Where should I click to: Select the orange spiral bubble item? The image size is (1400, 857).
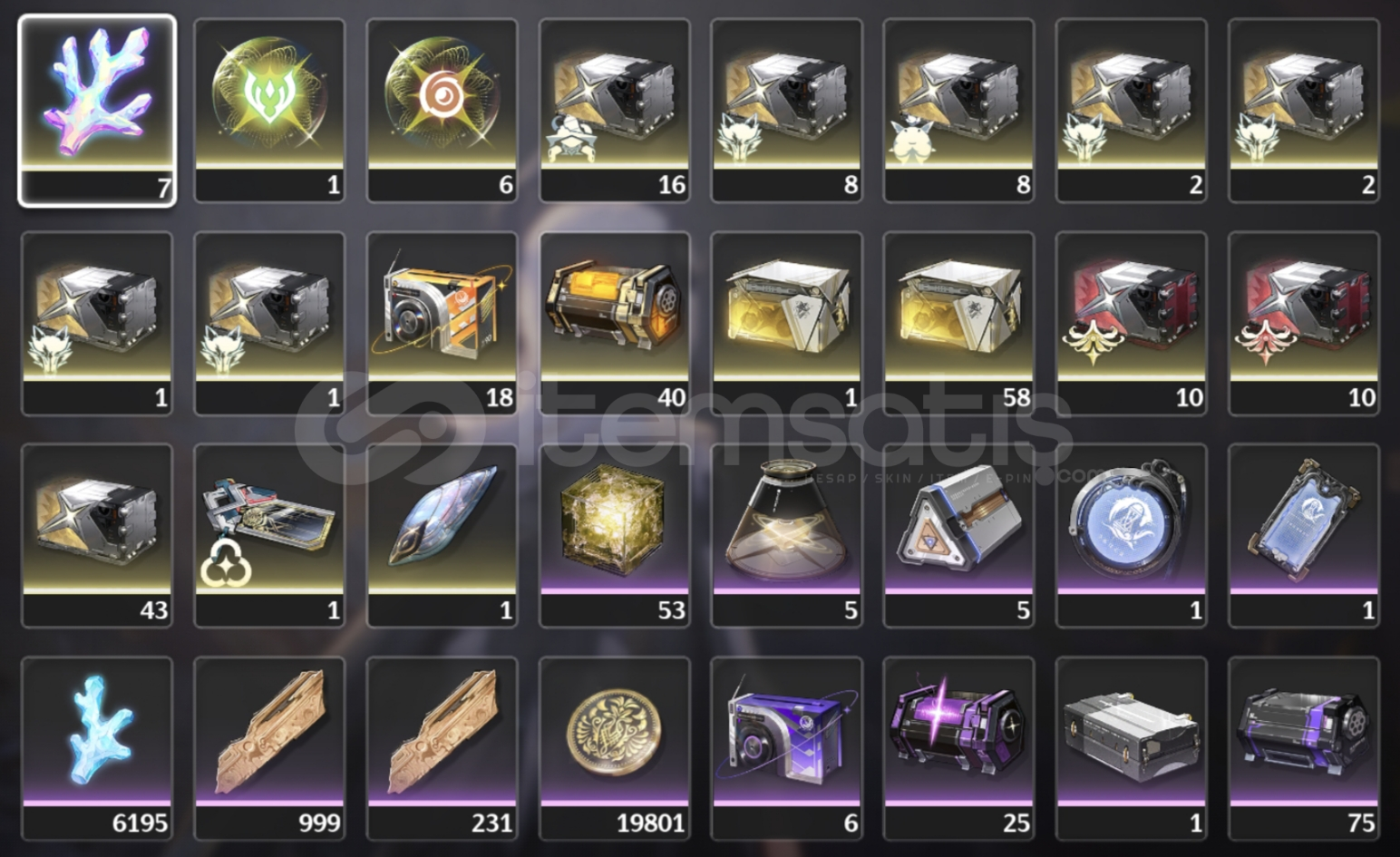[x=442, y=111]
